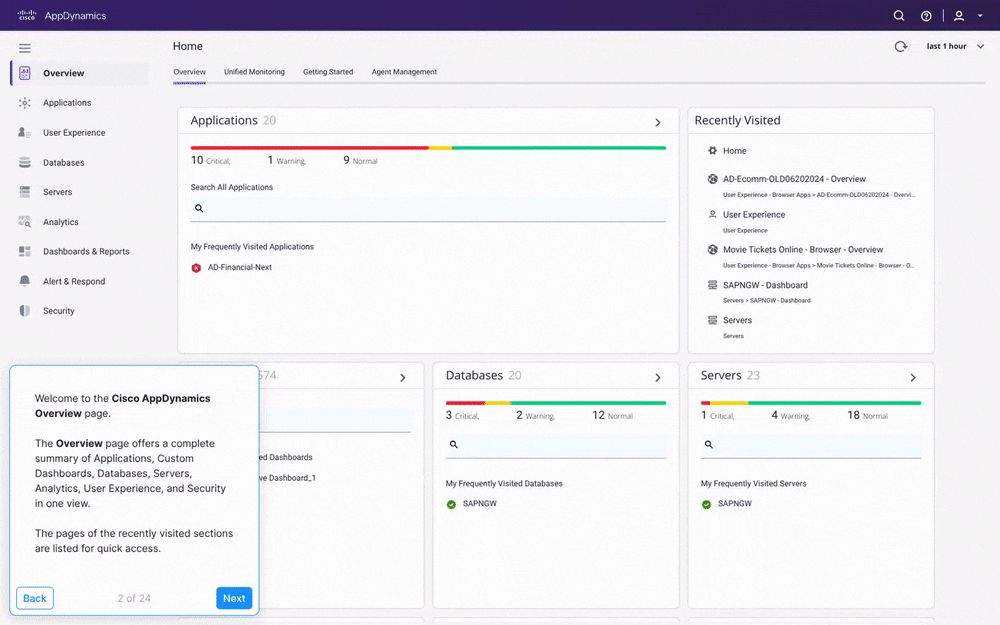
Task: Click the 3 Critical databases count
Action: [462, 415]
